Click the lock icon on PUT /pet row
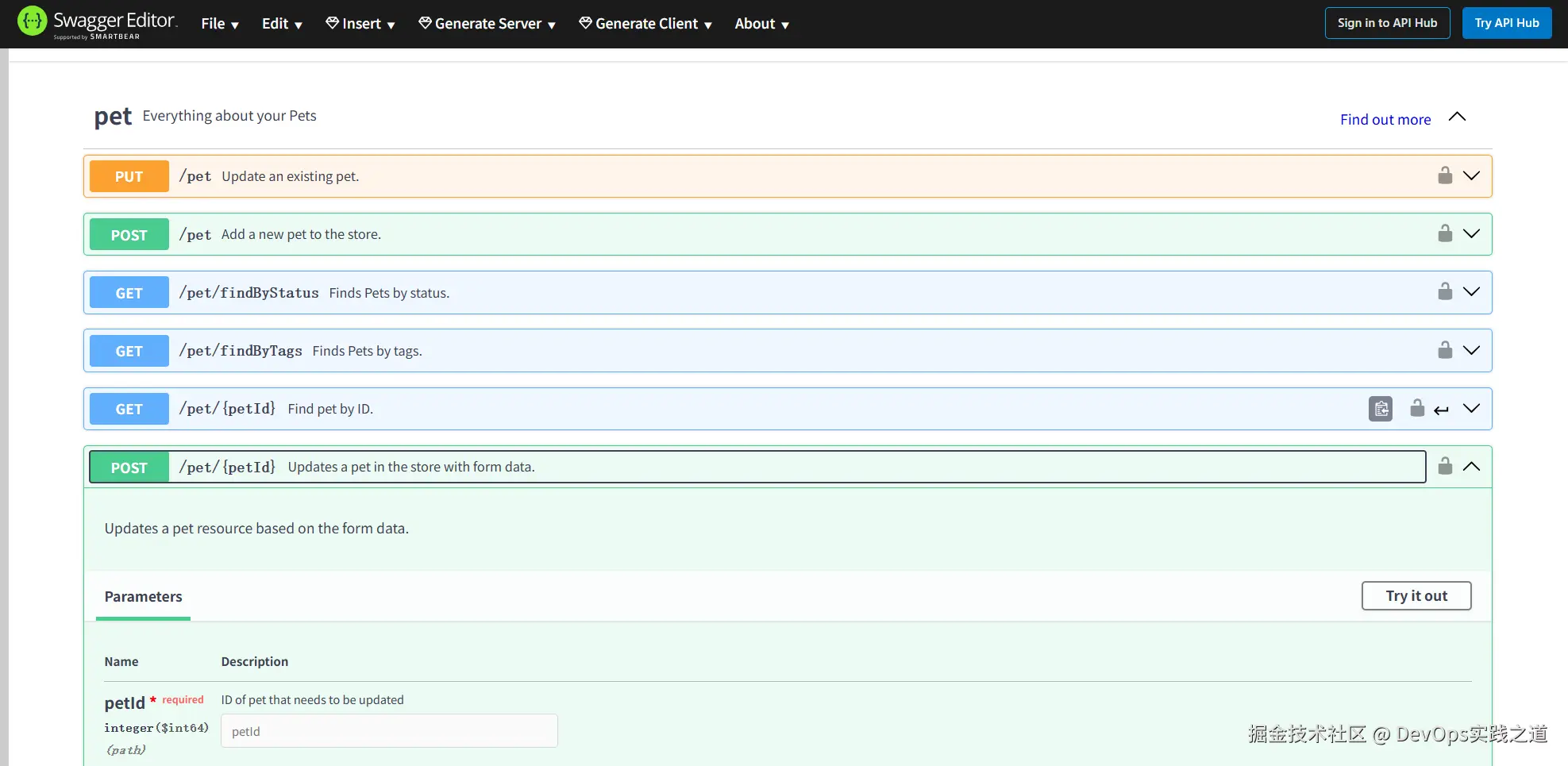This screenshot has width=1568, height=766. 1445,175
